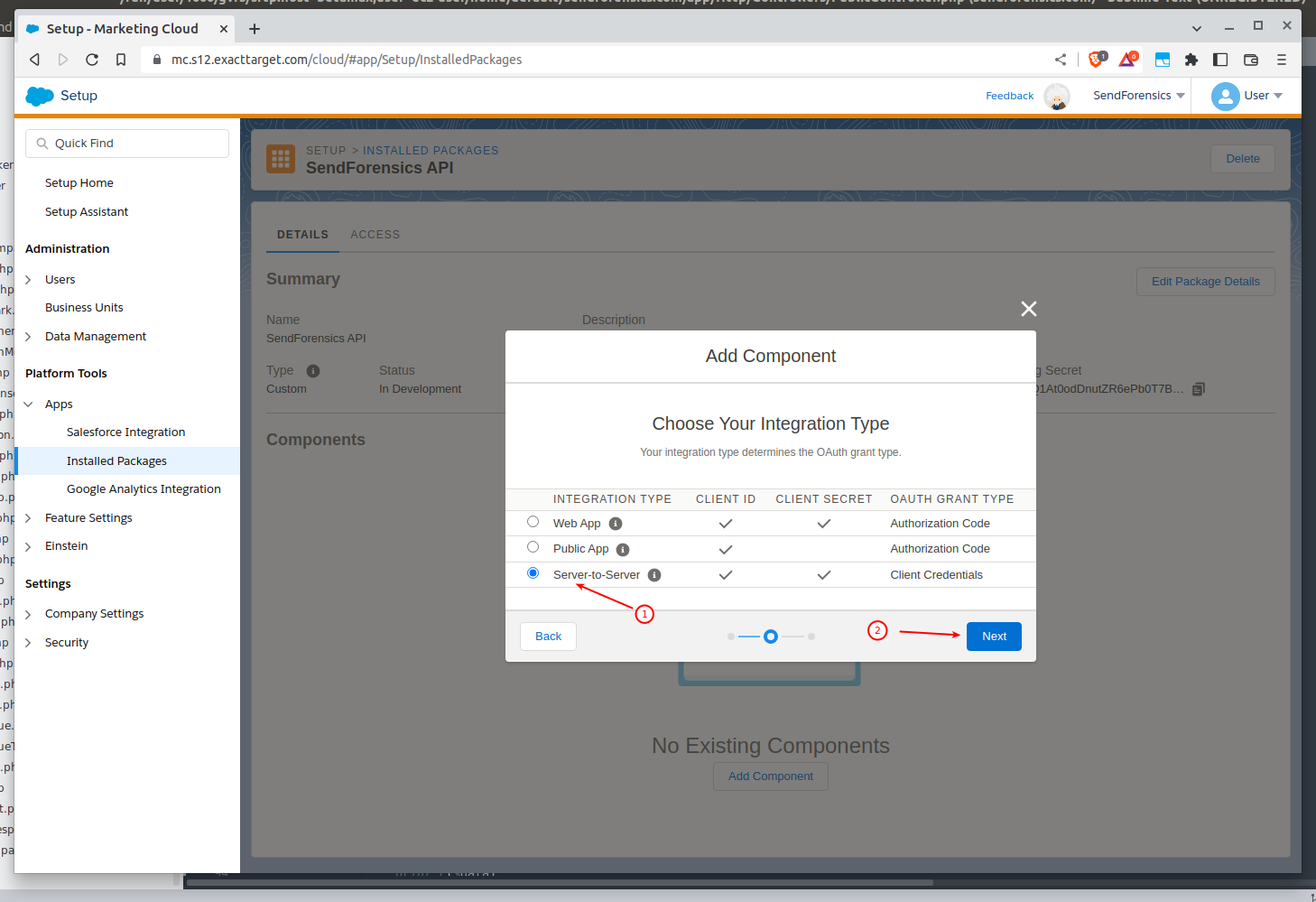Click the current step progress indicator dot
The height and width of the screenshot is (902, 1316).
771,637
